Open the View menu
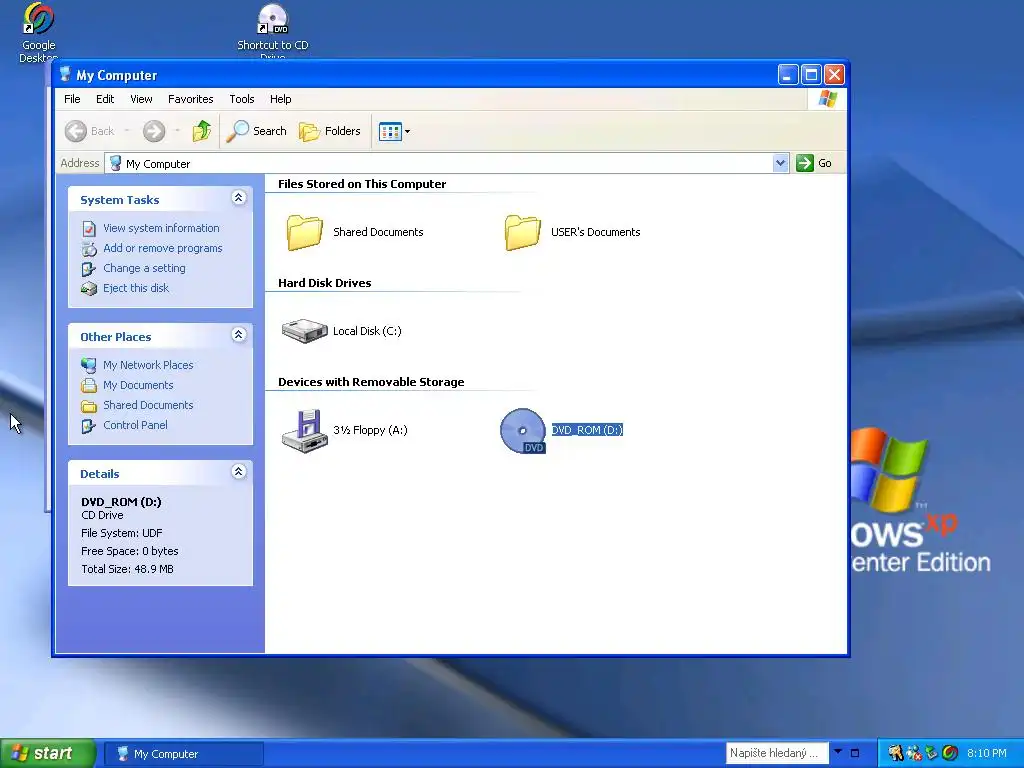Image resolution: width=1024 pixels, height=768 pixels. [x=141, y=99]
